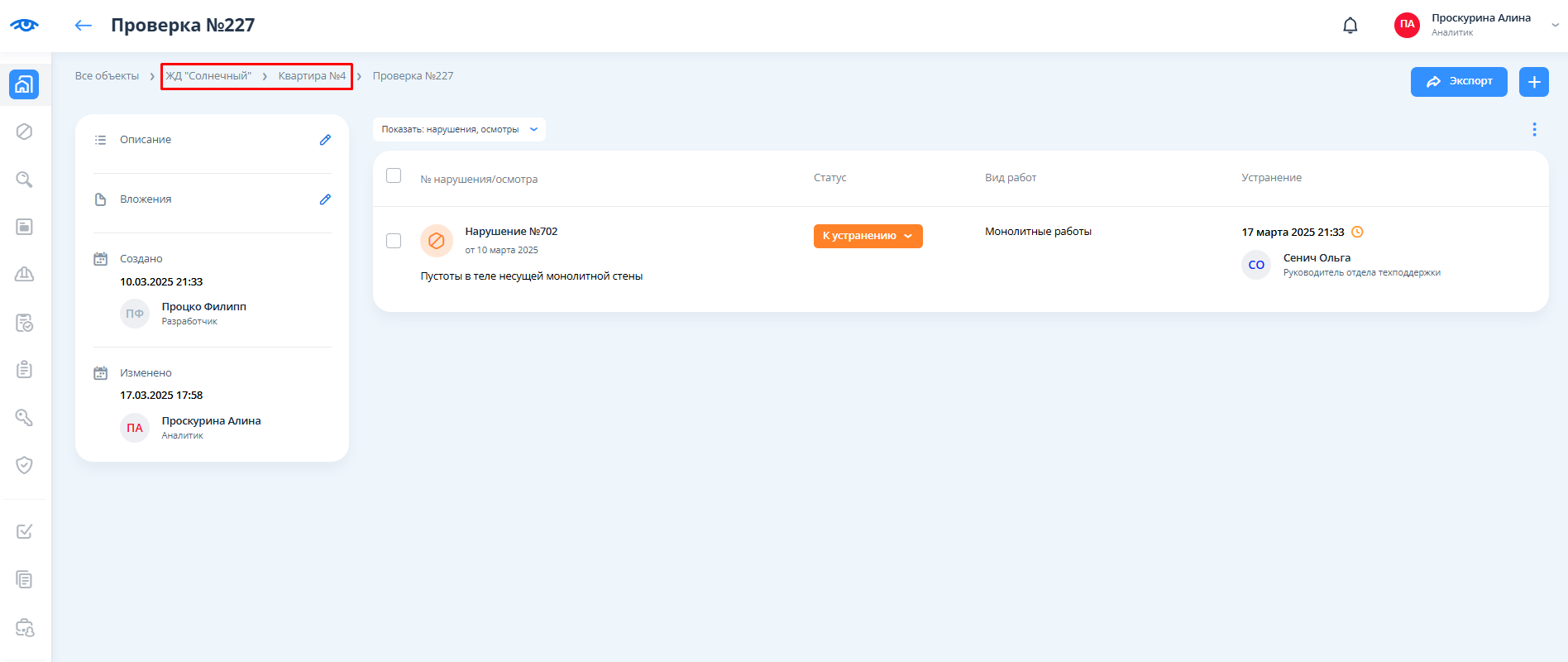The height and width of the screenshot is (662, 1568).
Task: Expand the 'К устранению' status dropdown
Action: tap(868, 236)
